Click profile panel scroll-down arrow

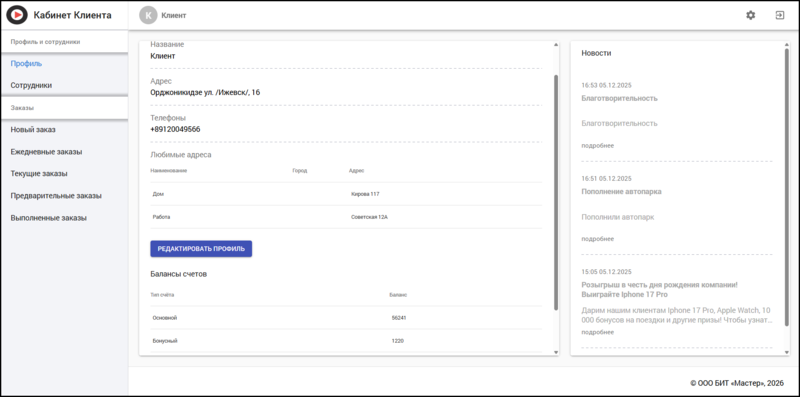coord(556,352)
